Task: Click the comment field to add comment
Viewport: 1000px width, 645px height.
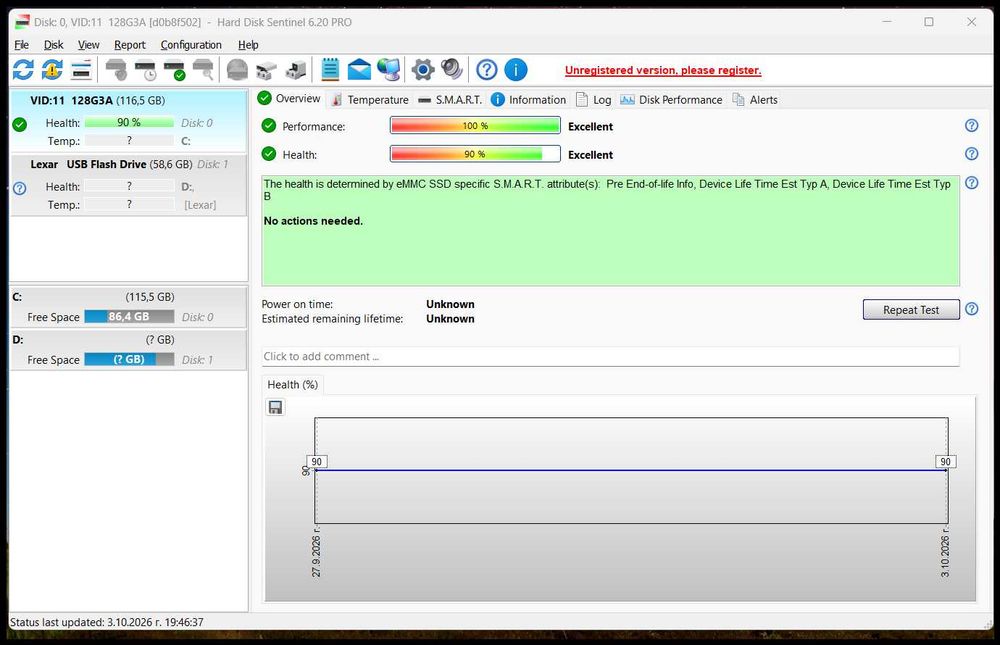Action: [x=610, y=357]
